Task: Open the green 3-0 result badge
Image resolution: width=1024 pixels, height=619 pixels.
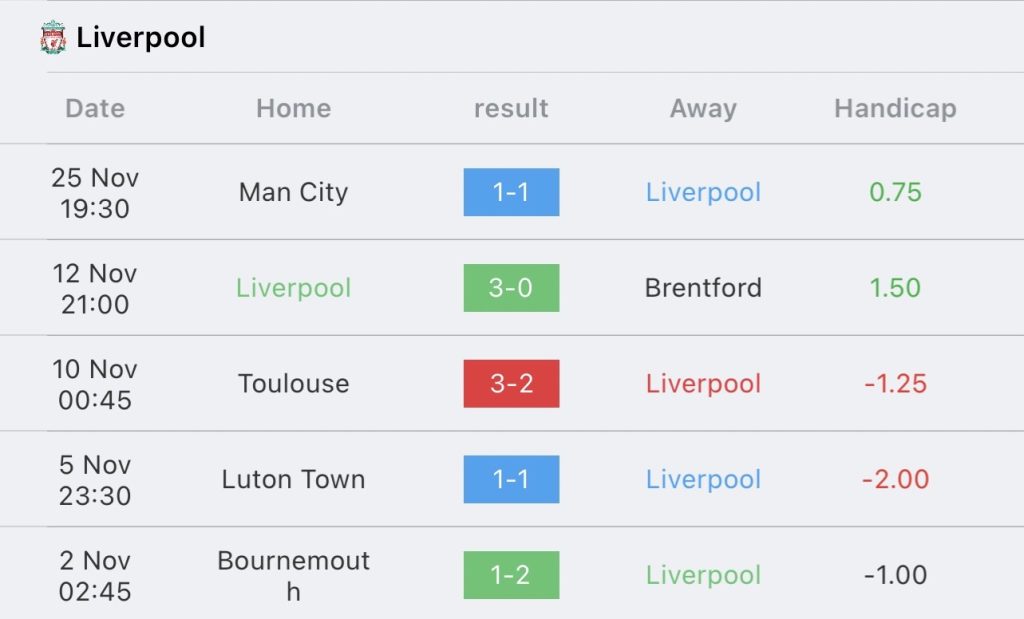Action: [x=511, y=288]
